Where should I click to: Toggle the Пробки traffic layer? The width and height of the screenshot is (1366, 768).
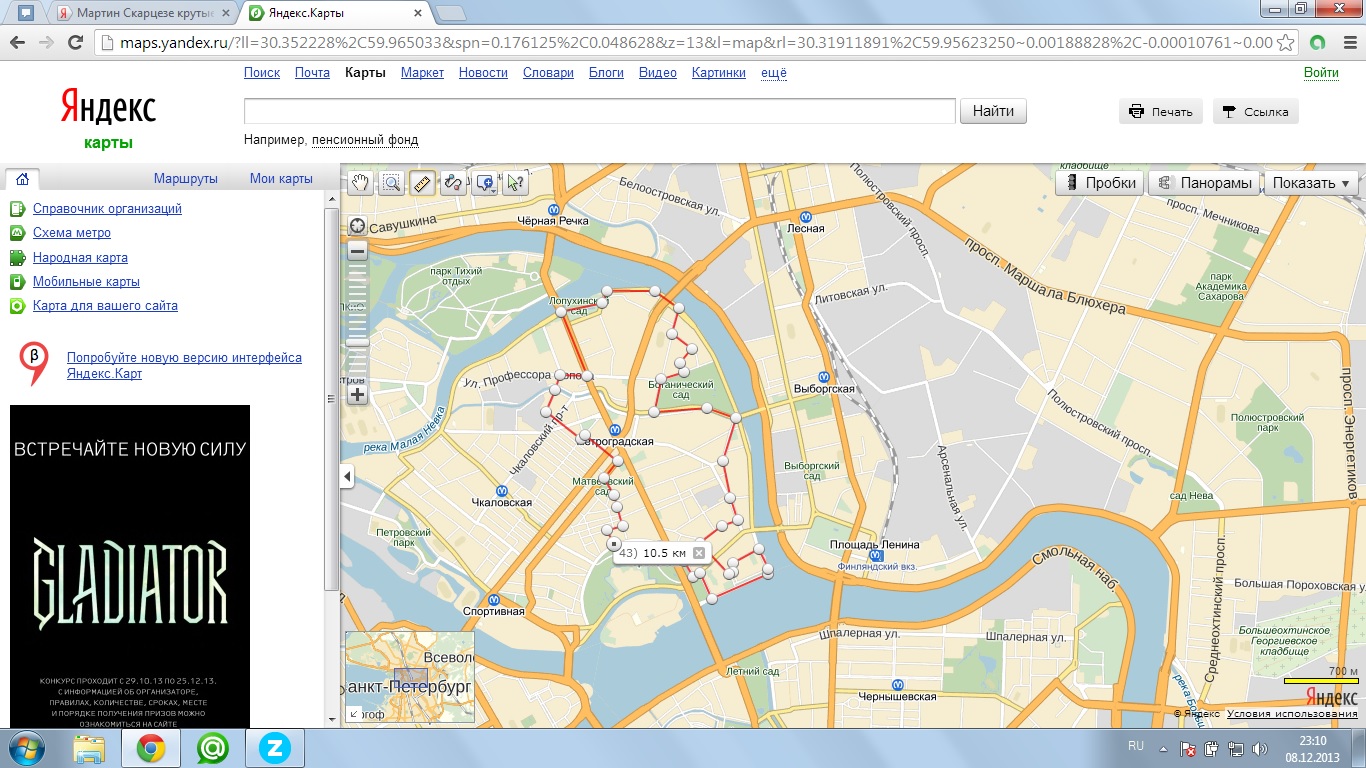pos(1100,183)
